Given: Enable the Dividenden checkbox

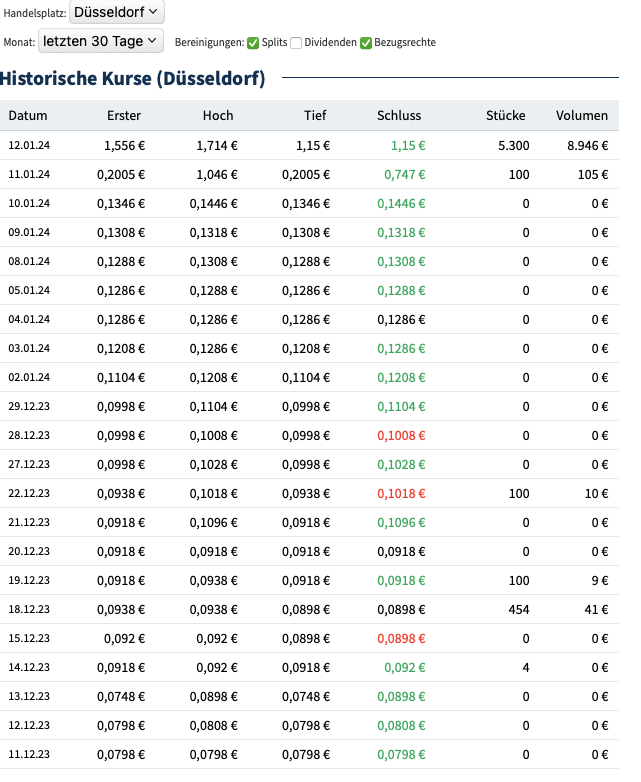Looking at the screenshot, I should coord(296,42).
